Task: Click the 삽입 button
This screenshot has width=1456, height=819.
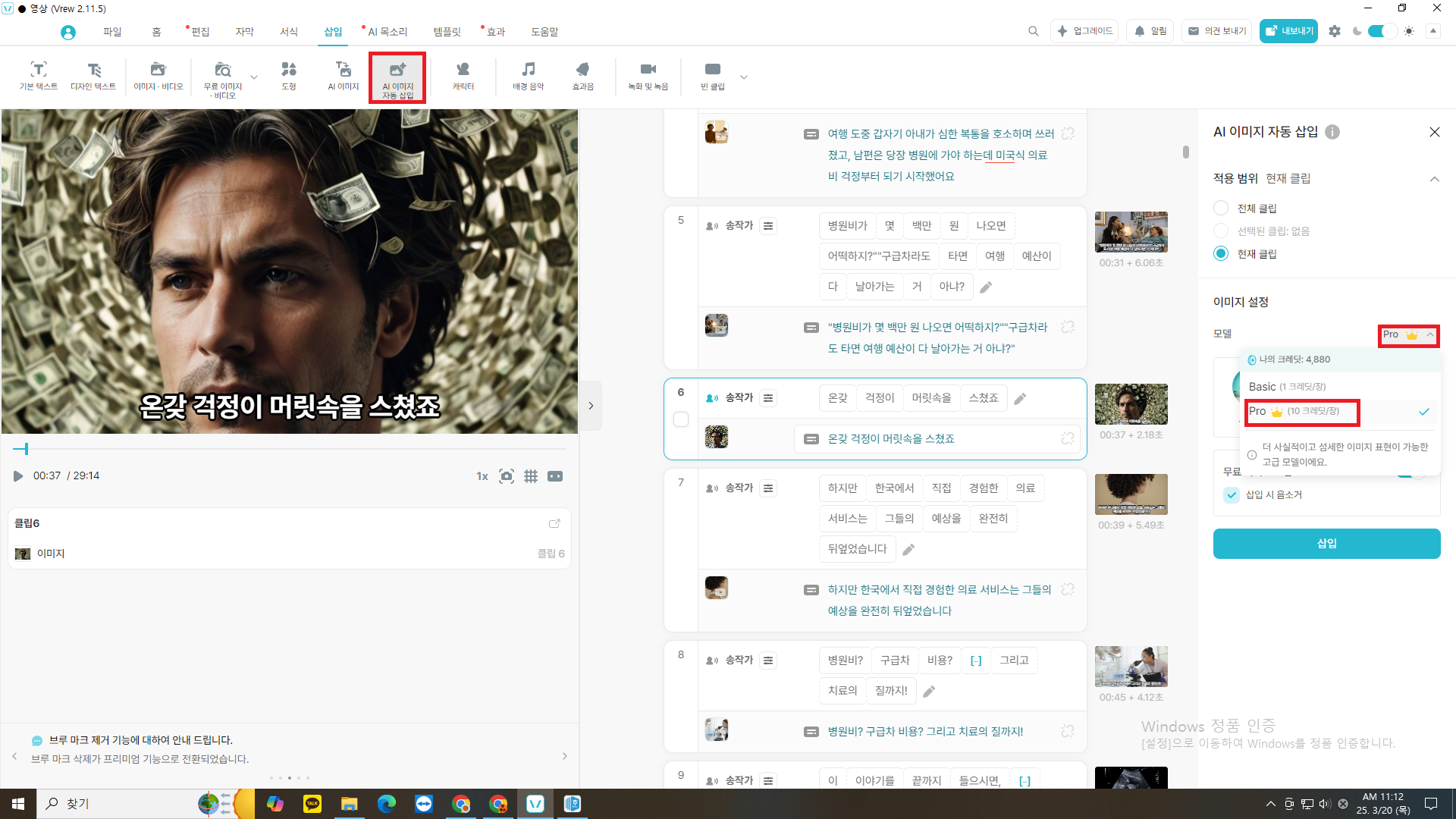Action: [1326, 544]
